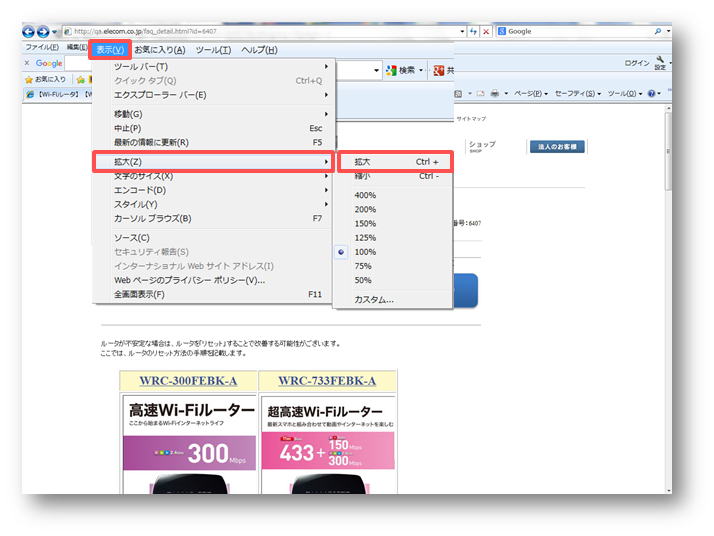Click the browser Forward arrow button
The width and height of the screenshot is (714, 536).
pyautogui.click(x=43, y=31)
